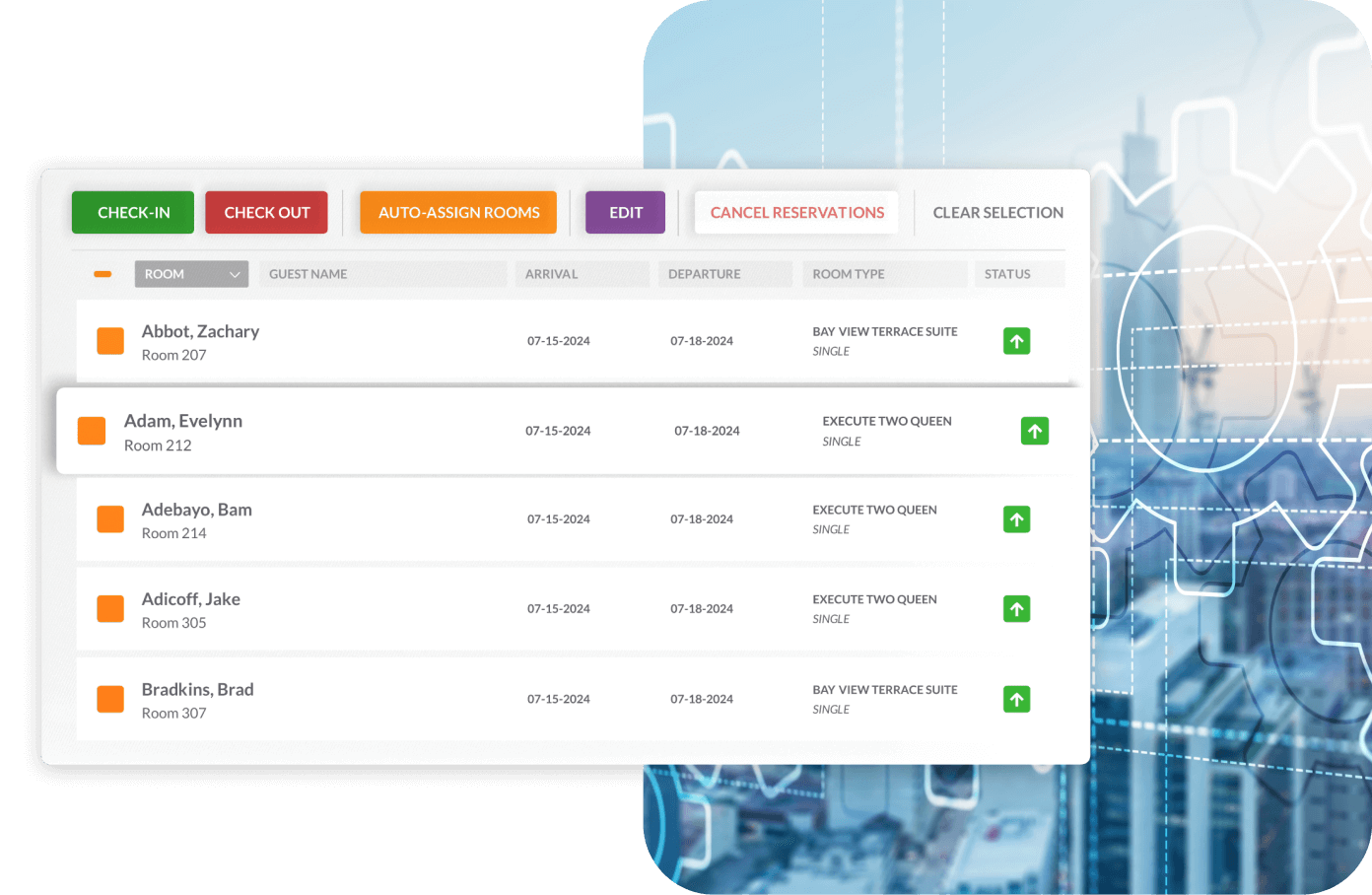1372x895 pixels.
Task: Uncheck the Abbot, Zachary row checkbox
Action: tap(110, 341)
